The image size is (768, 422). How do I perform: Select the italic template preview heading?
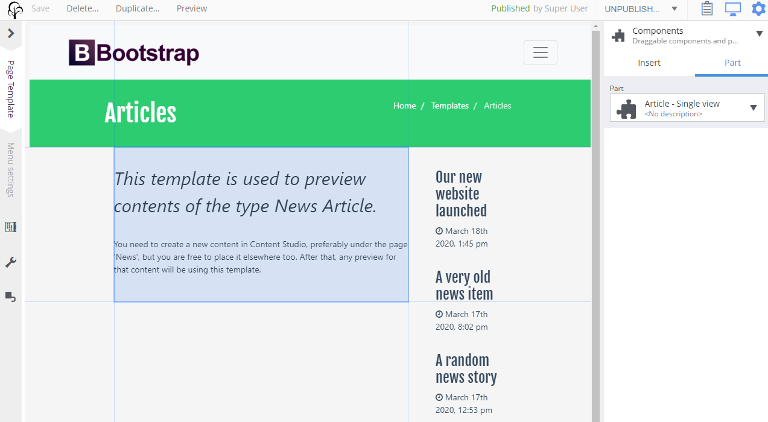(245, 192)
